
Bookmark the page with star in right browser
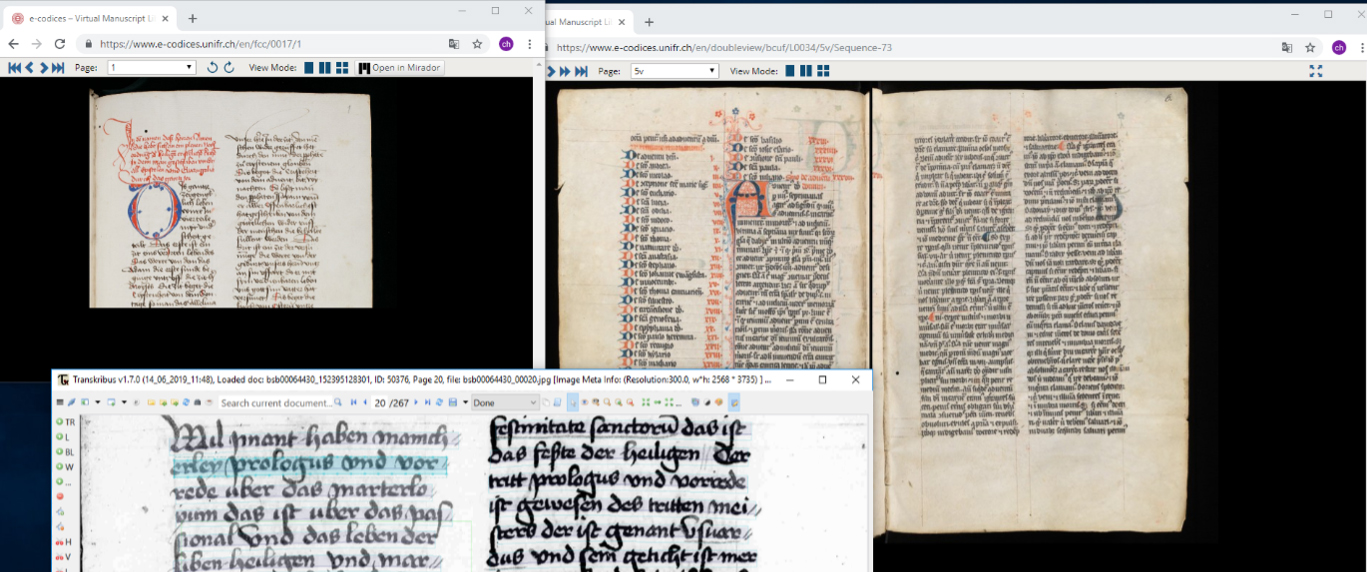point(1310,47)
